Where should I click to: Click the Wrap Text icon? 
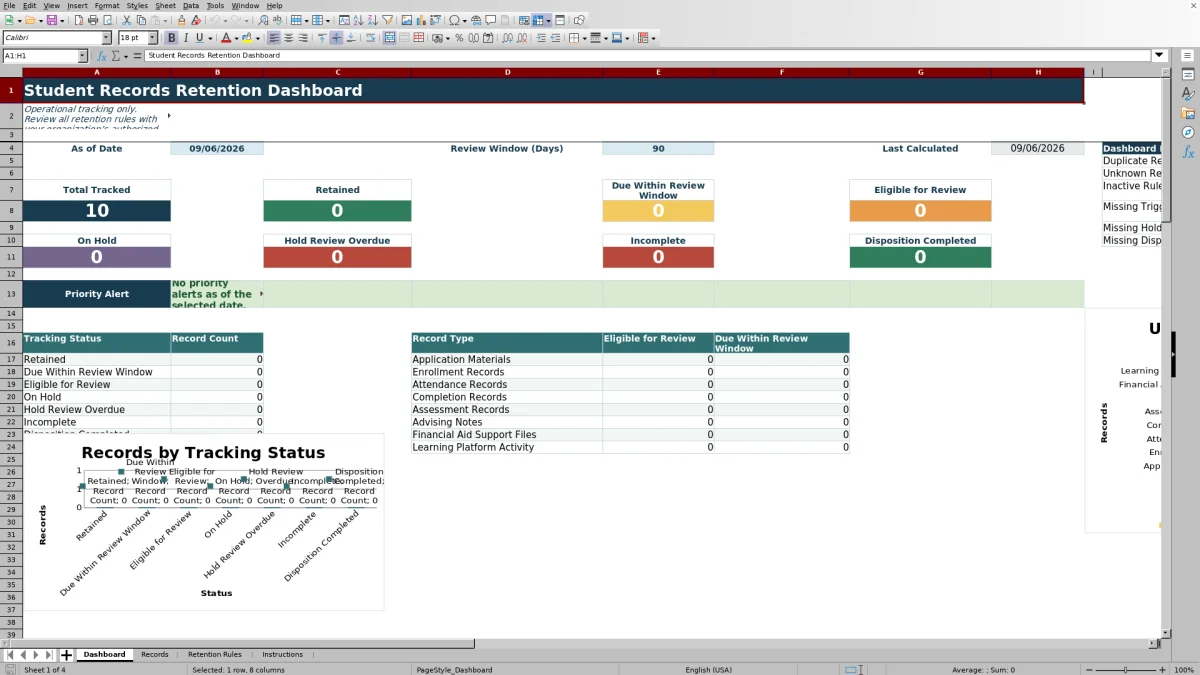pos(370,38)
